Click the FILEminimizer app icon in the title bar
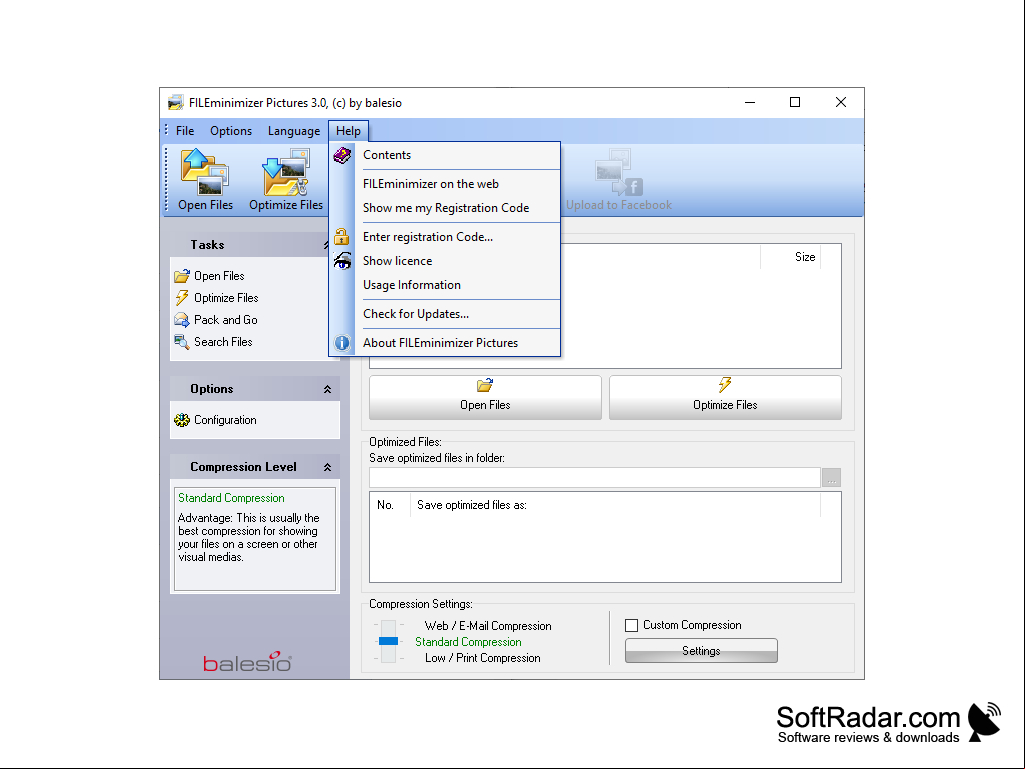 point(175,103)
